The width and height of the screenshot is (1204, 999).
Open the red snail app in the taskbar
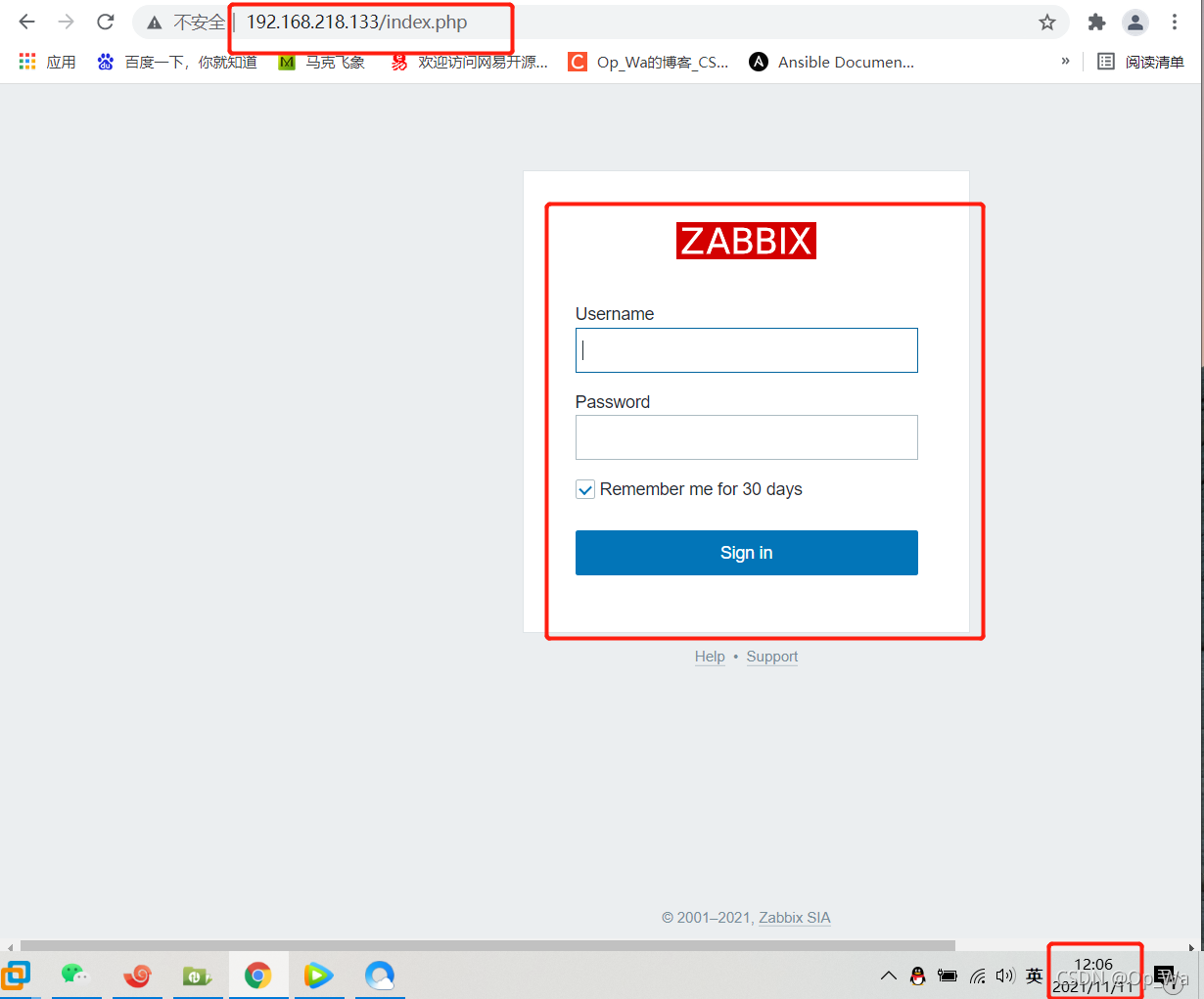[x=137, y=976]
